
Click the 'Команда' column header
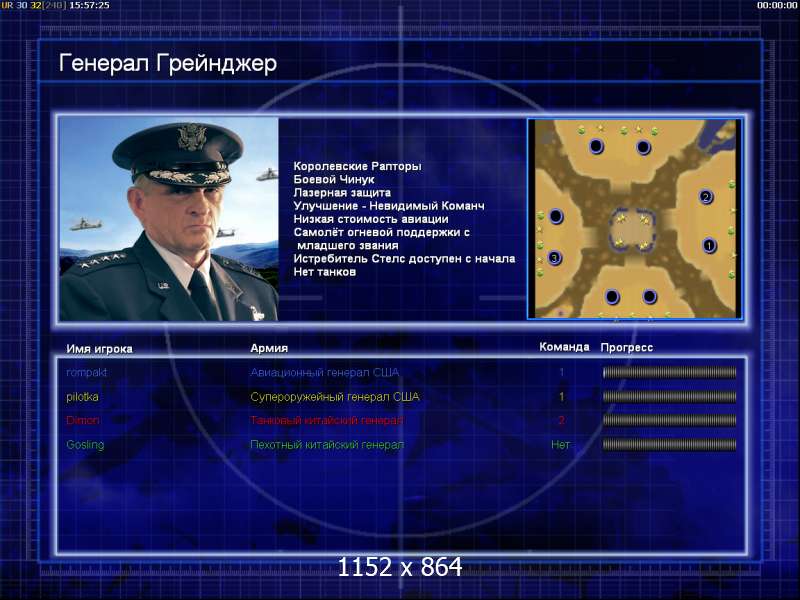tap(564, 347)
